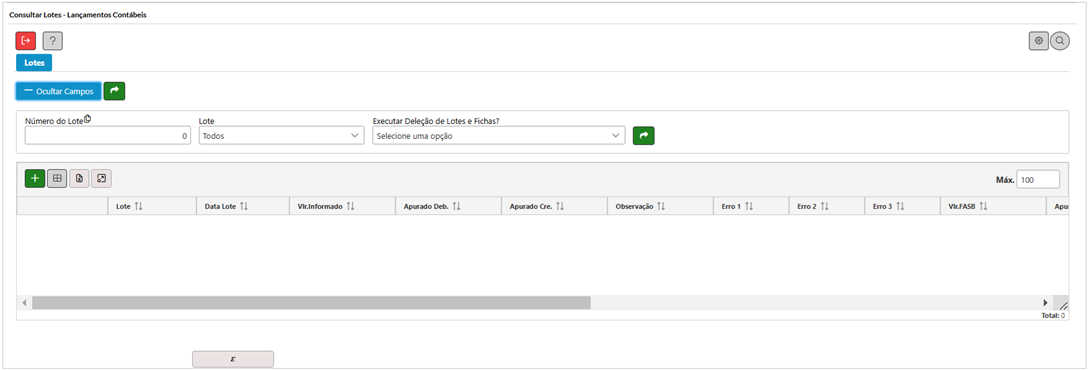Click the Ocultar Campos button
This screenshot has width=1089, height=370.
58,91
